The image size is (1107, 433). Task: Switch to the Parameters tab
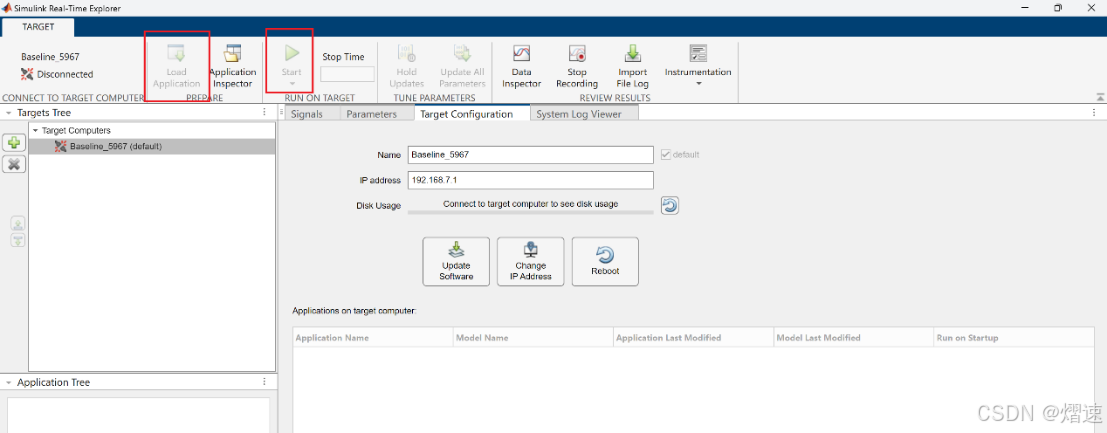[371, 114]
